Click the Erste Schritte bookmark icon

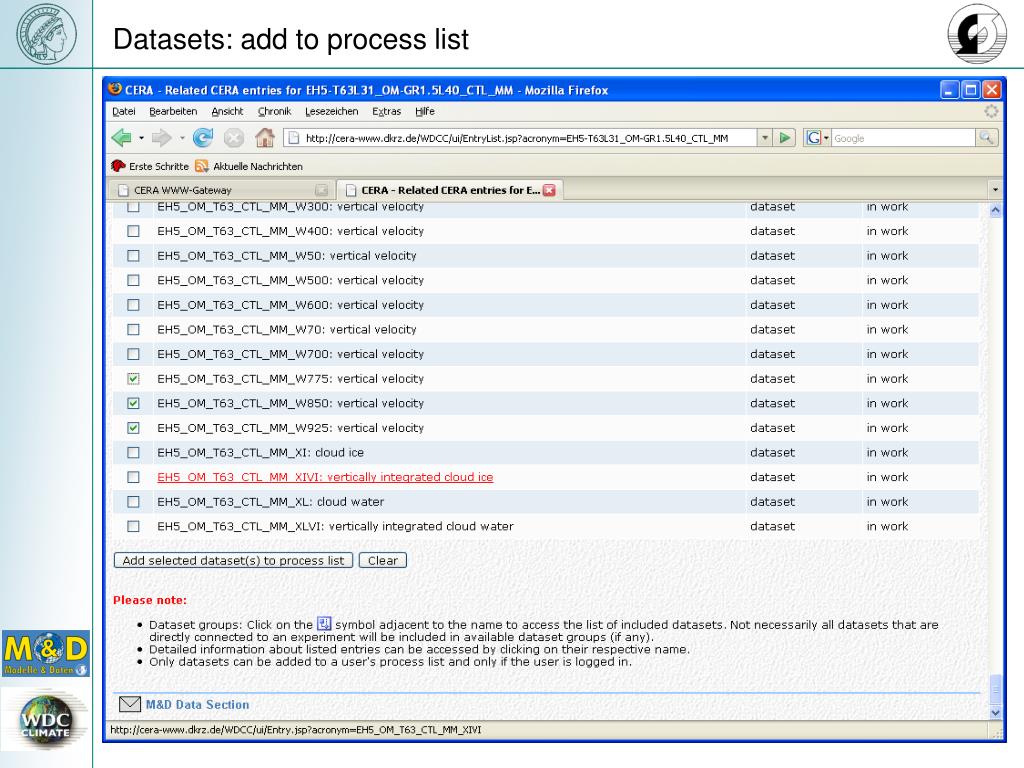click(x=118, y=166)
